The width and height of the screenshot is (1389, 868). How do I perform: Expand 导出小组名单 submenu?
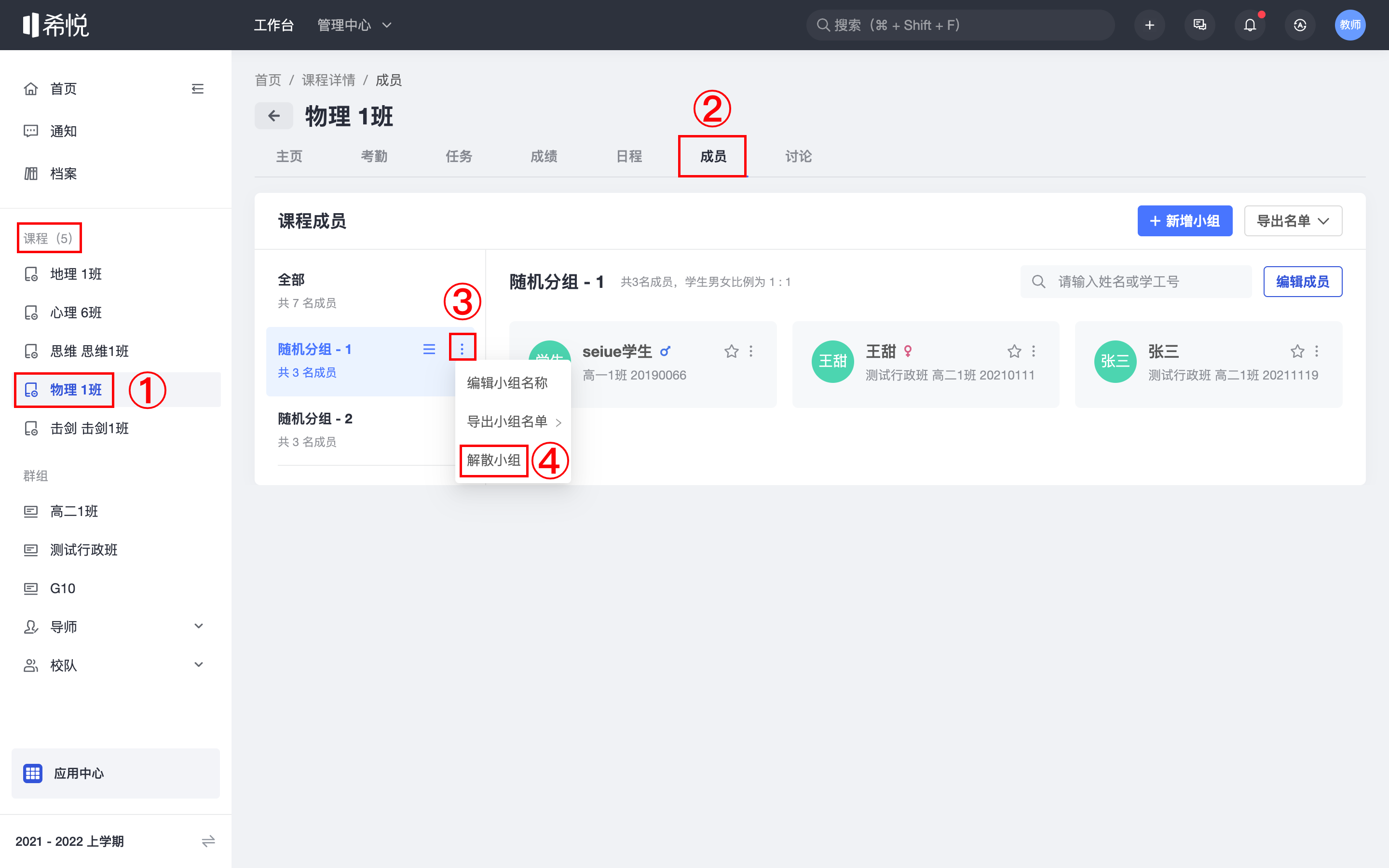pyautogui.click(x=513, y=421)
